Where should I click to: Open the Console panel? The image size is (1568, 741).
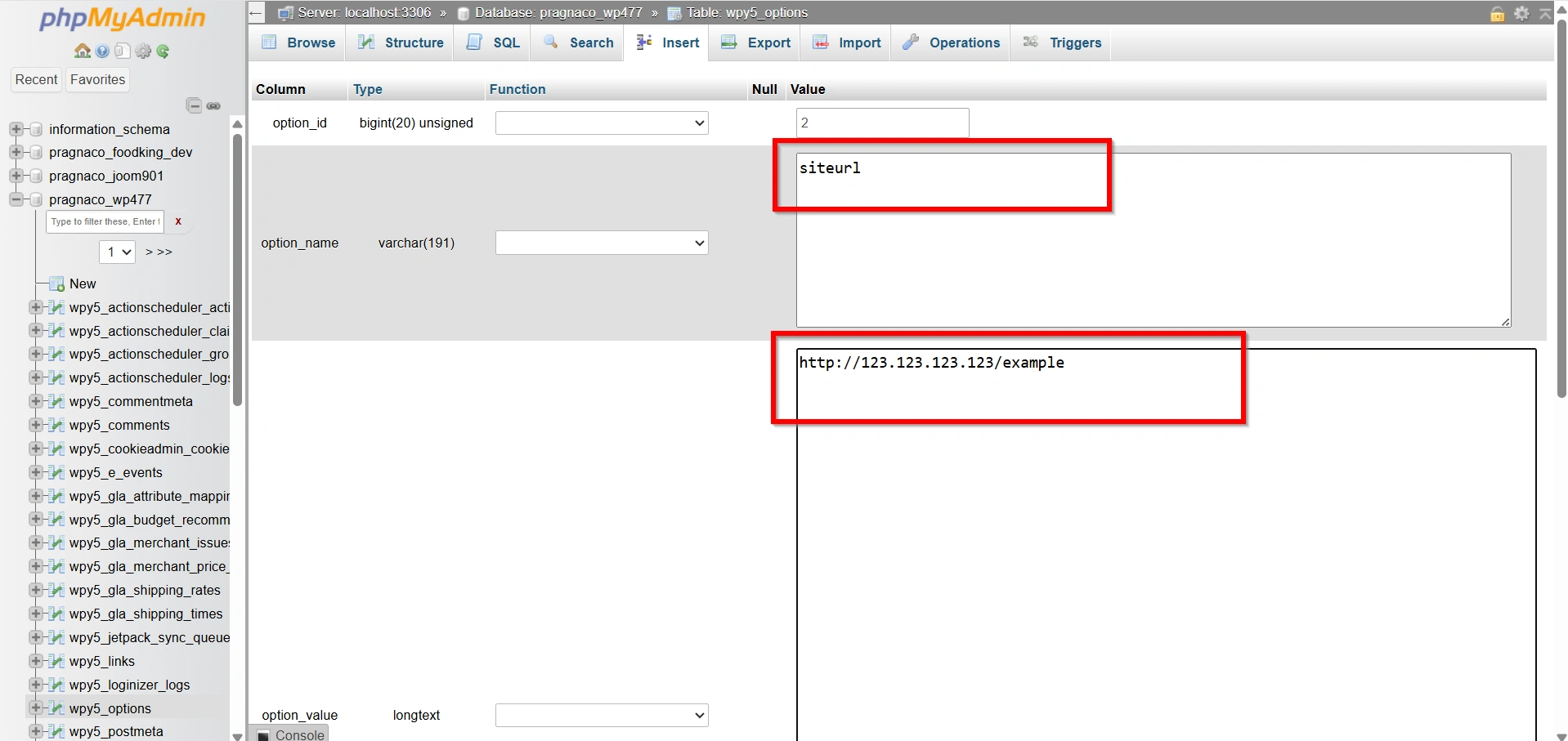pyautogui.click(x=291, y=734)
